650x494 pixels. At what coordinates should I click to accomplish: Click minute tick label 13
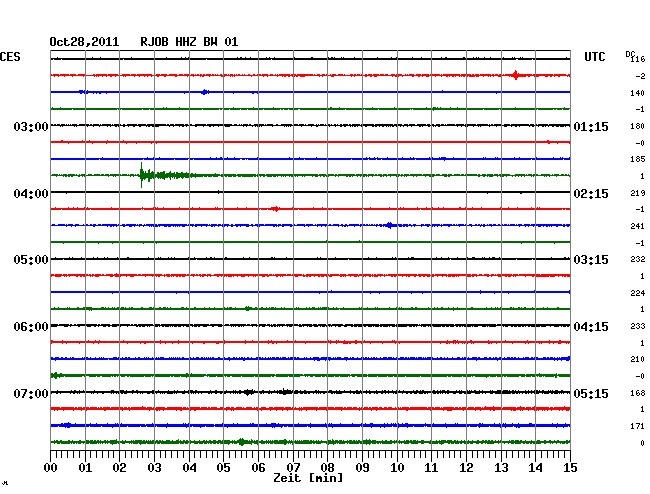click(501, 468)
